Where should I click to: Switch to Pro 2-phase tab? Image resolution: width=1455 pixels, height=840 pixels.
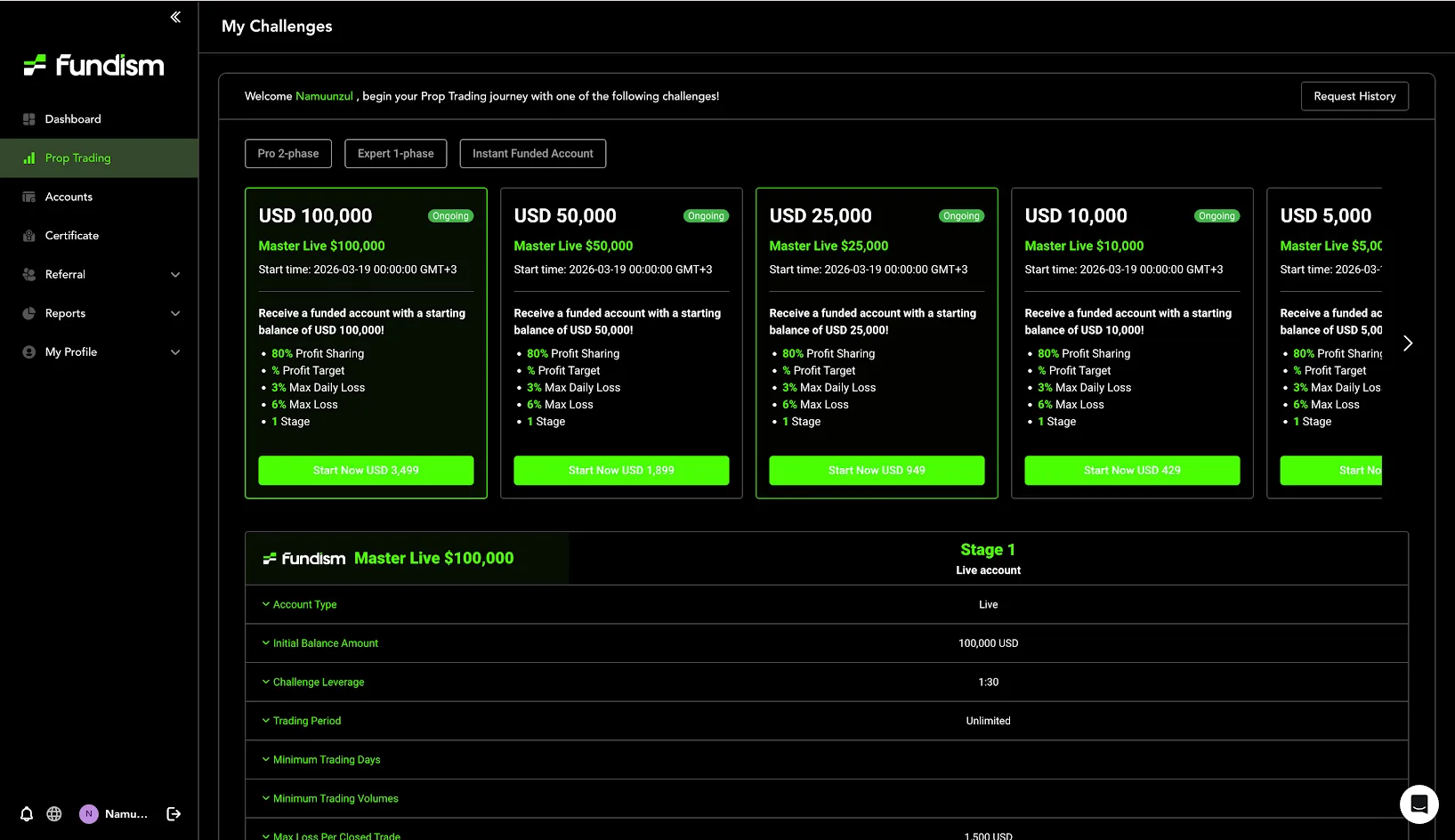tap(288, 154)
